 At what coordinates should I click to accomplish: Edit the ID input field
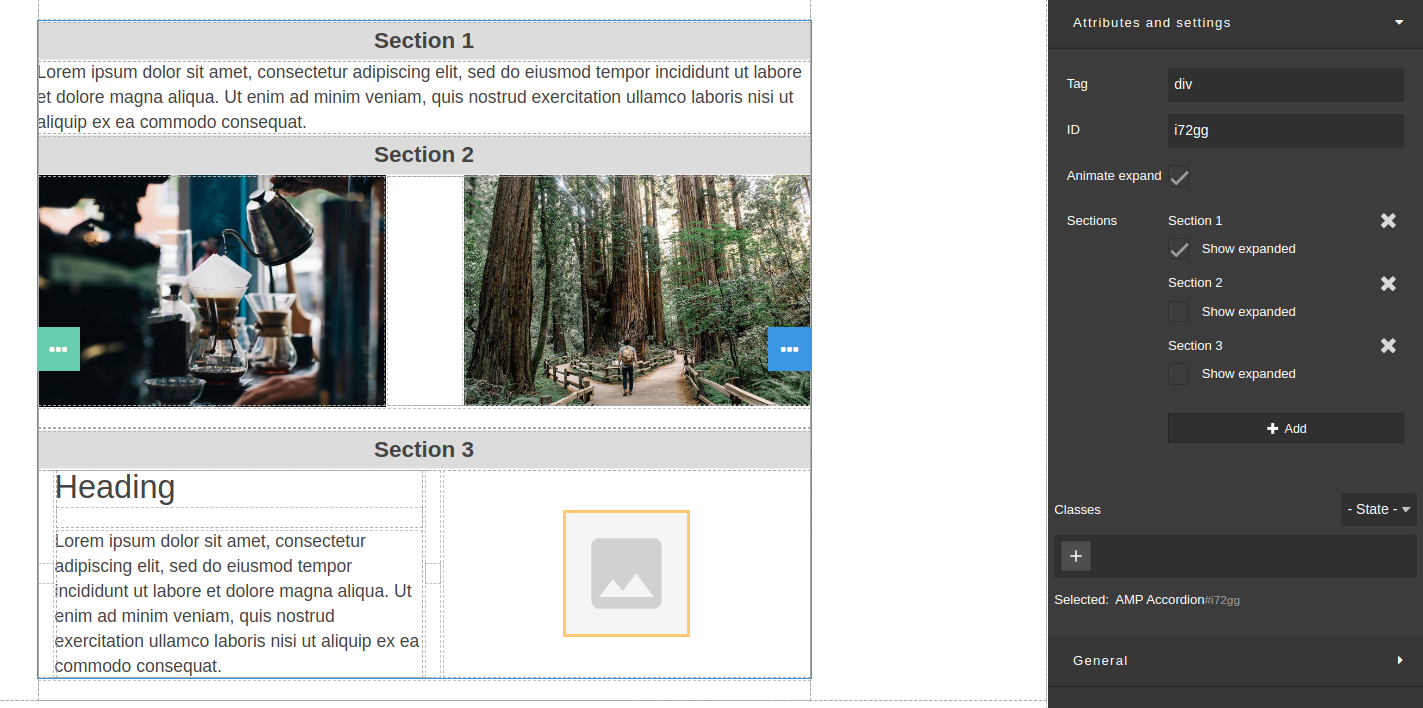pos(1285,130)
